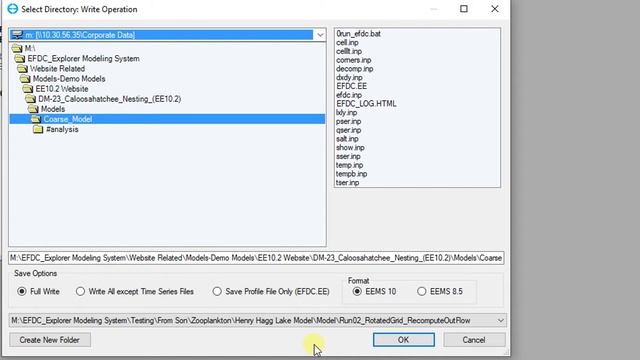
Task: Click folder icon beside #analysis
Action: point(38,129)
